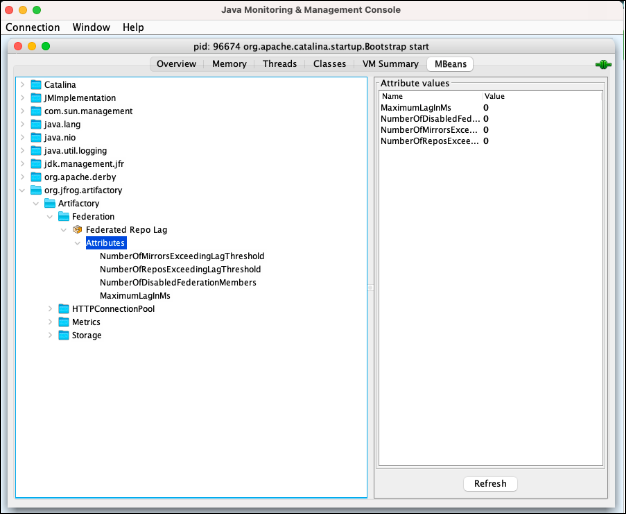The image size is (626, 514).
Task: Open the Window menu
Action: 91,27
